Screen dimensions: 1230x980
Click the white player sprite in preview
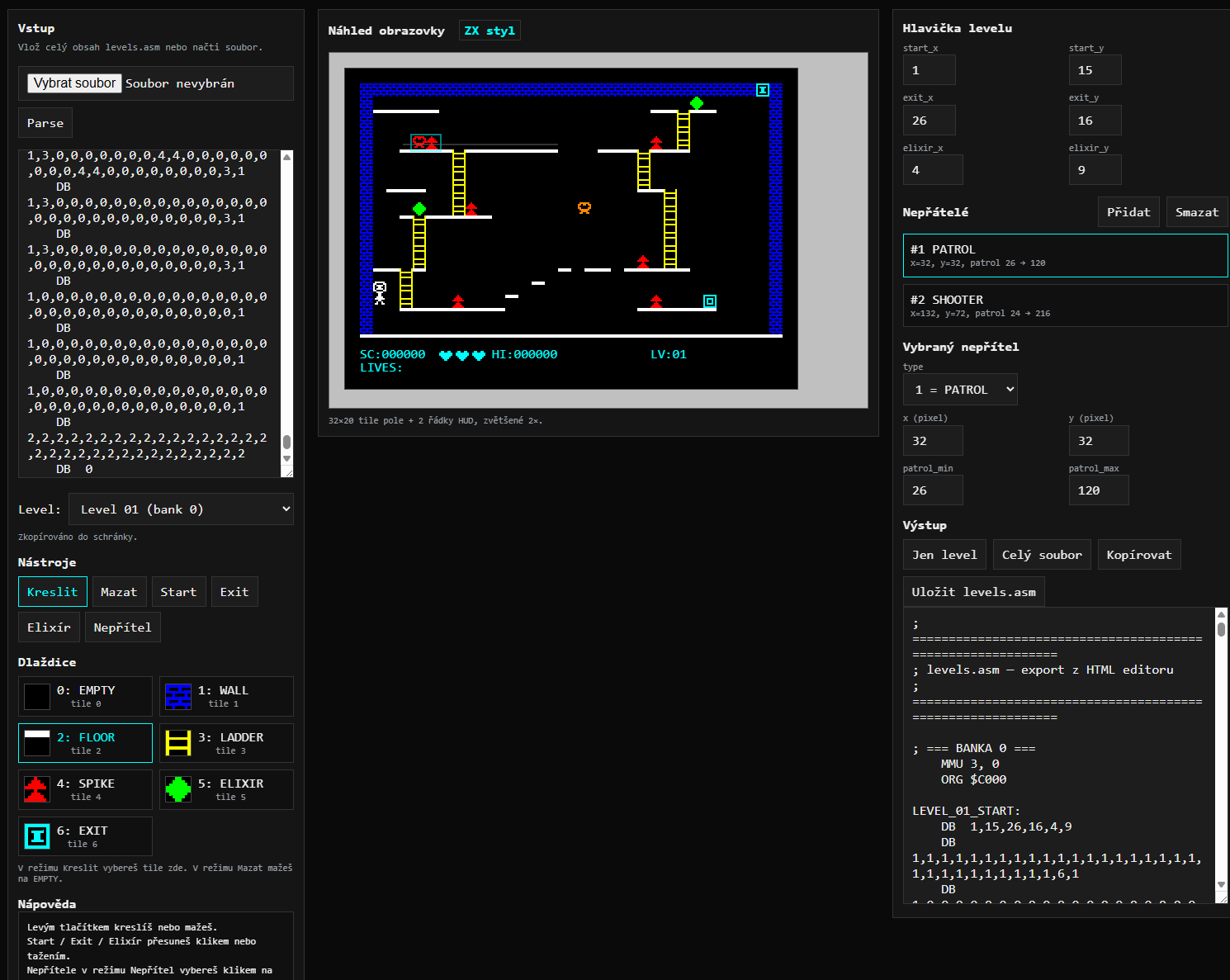point(380,293)
